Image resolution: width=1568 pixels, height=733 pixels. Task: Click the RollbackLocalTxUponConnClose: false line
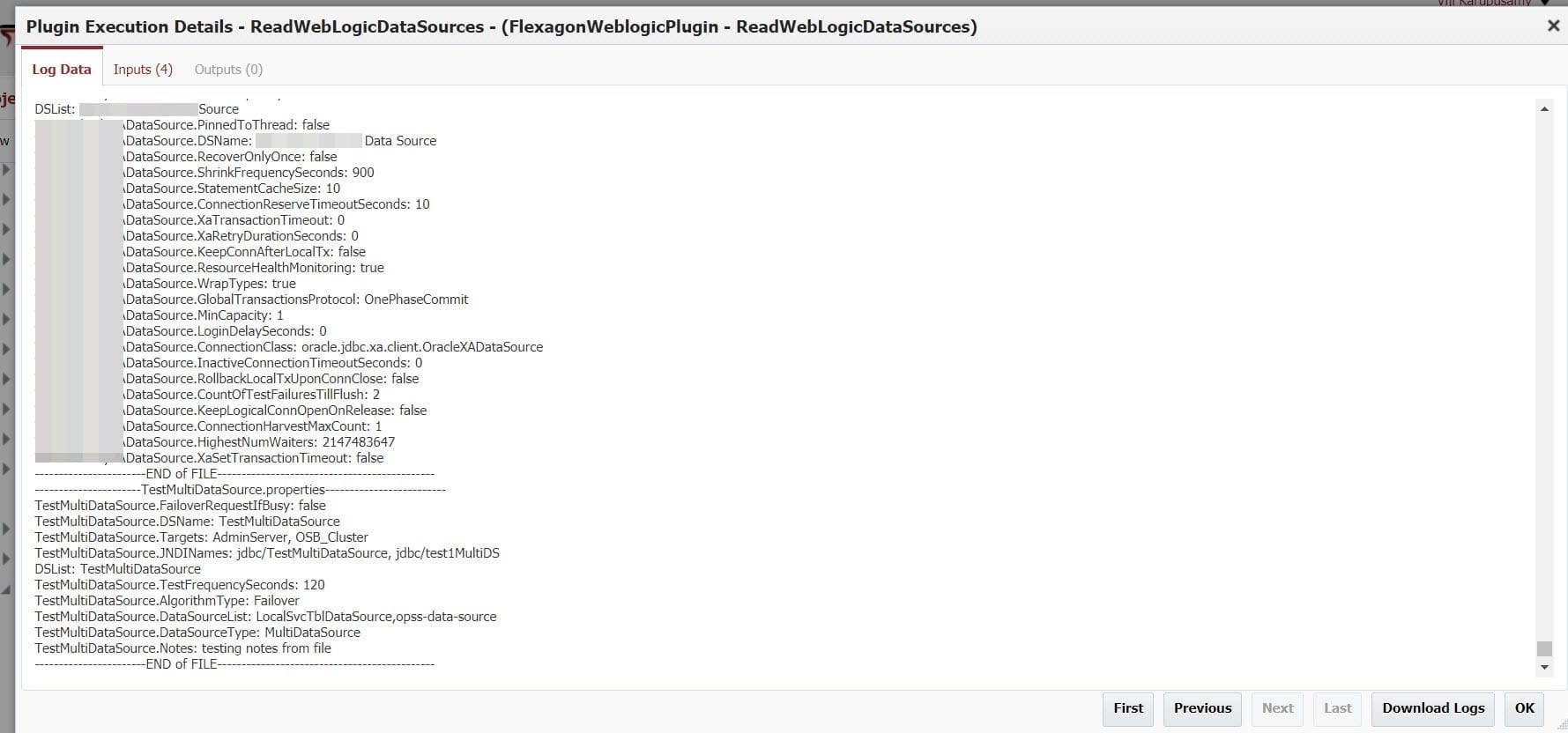(x=271, y=379)
